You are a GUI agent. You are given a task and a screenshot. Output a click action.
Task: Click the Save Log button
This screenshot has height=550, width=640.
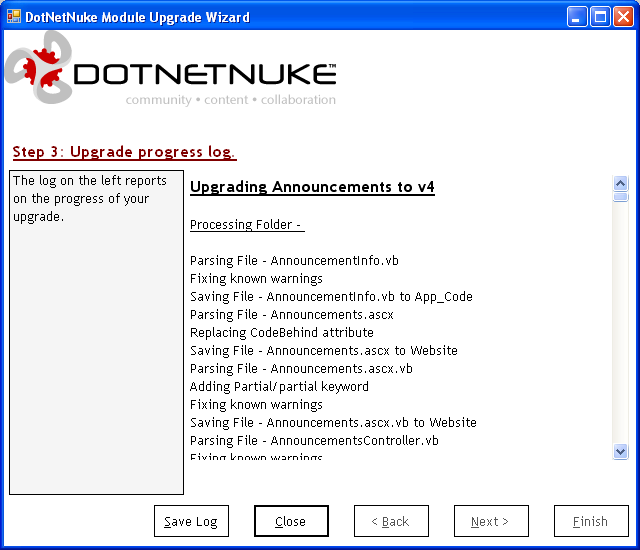coord(191,521)
